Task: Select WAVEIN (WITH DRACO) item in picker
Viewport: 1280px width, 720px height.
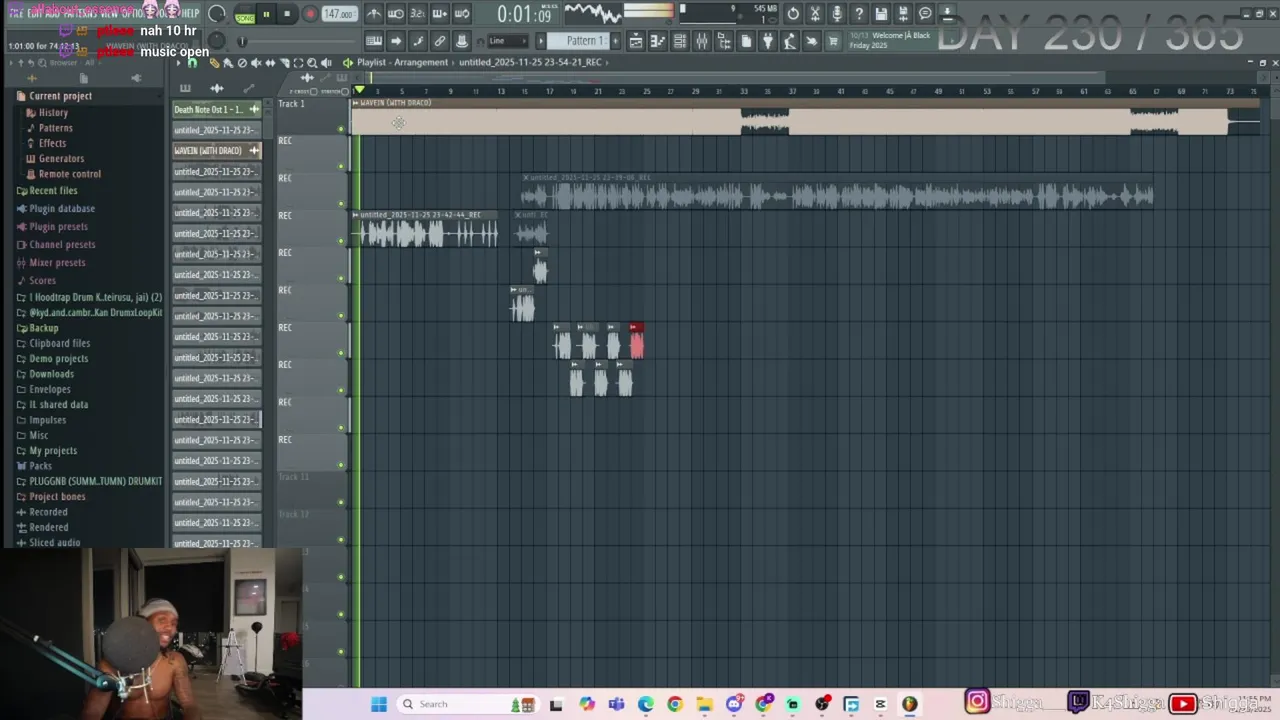Action: (216, 150)
